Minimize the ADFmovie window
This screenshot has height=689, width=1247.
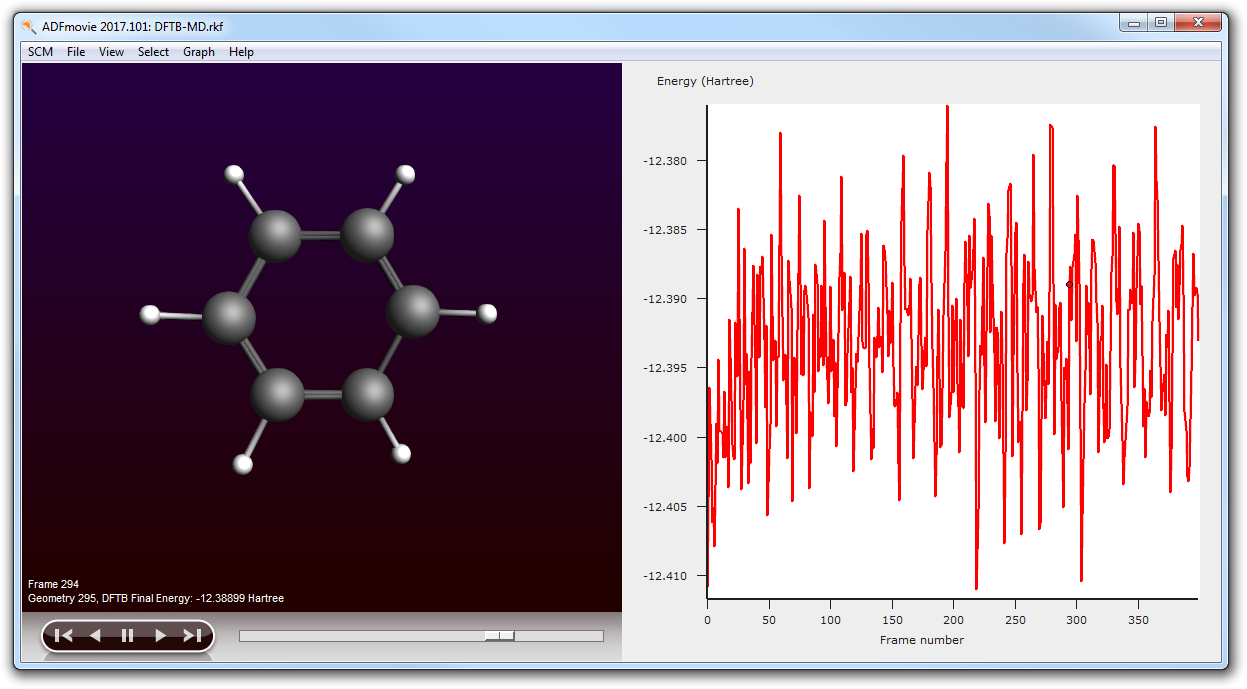pos(1134,22)
